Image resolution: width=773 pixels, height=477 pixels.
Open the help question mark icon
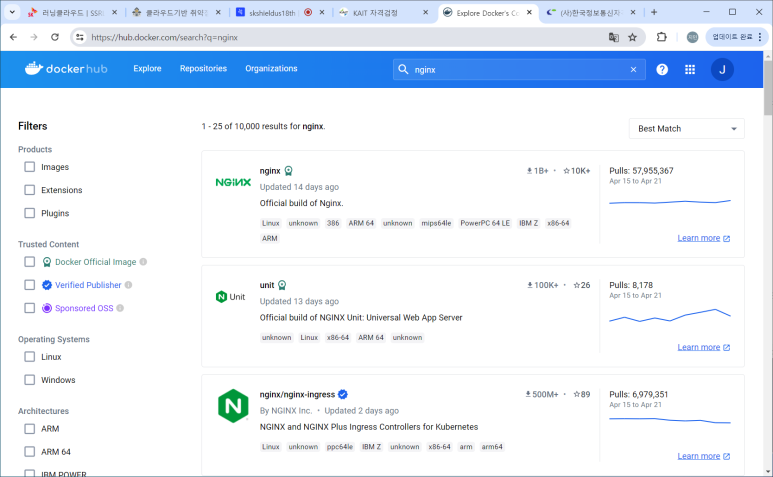(x=662, y=69)
